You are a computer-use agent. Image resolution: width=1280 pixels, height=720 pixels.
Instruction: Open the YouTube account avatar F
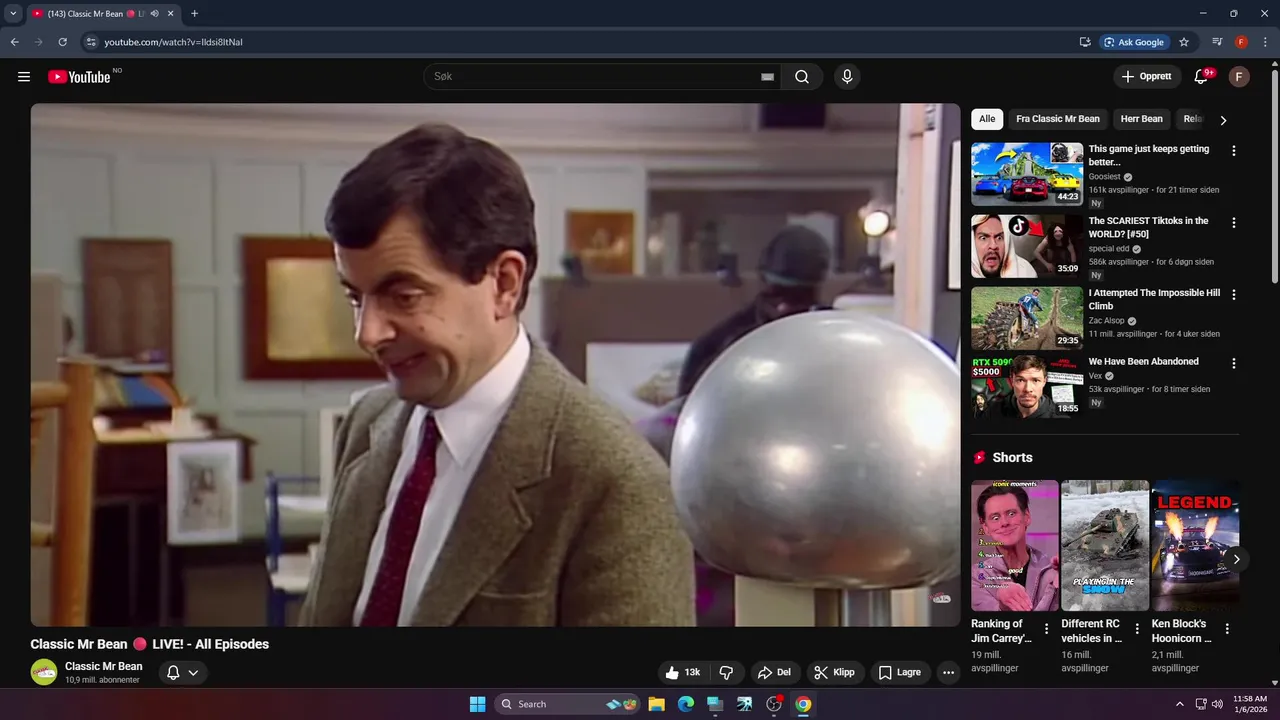pyautogui.click(x=1239, y=77)
